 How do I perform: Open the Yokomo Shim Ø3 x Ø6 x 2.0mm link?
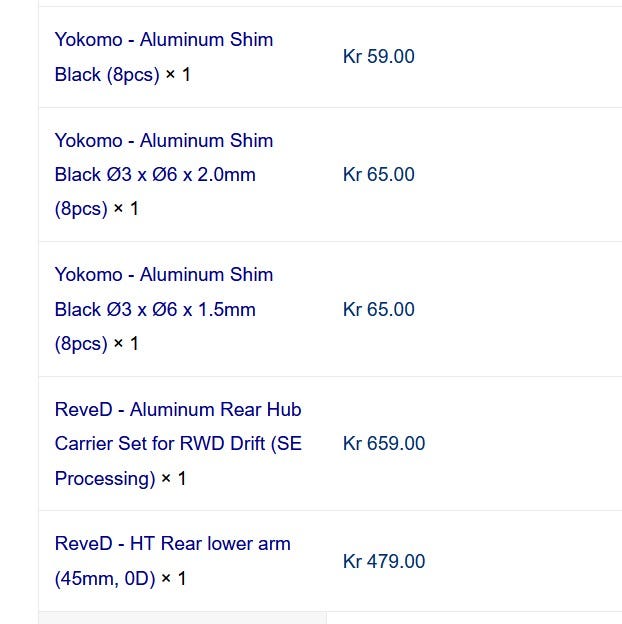pos(164,174)
